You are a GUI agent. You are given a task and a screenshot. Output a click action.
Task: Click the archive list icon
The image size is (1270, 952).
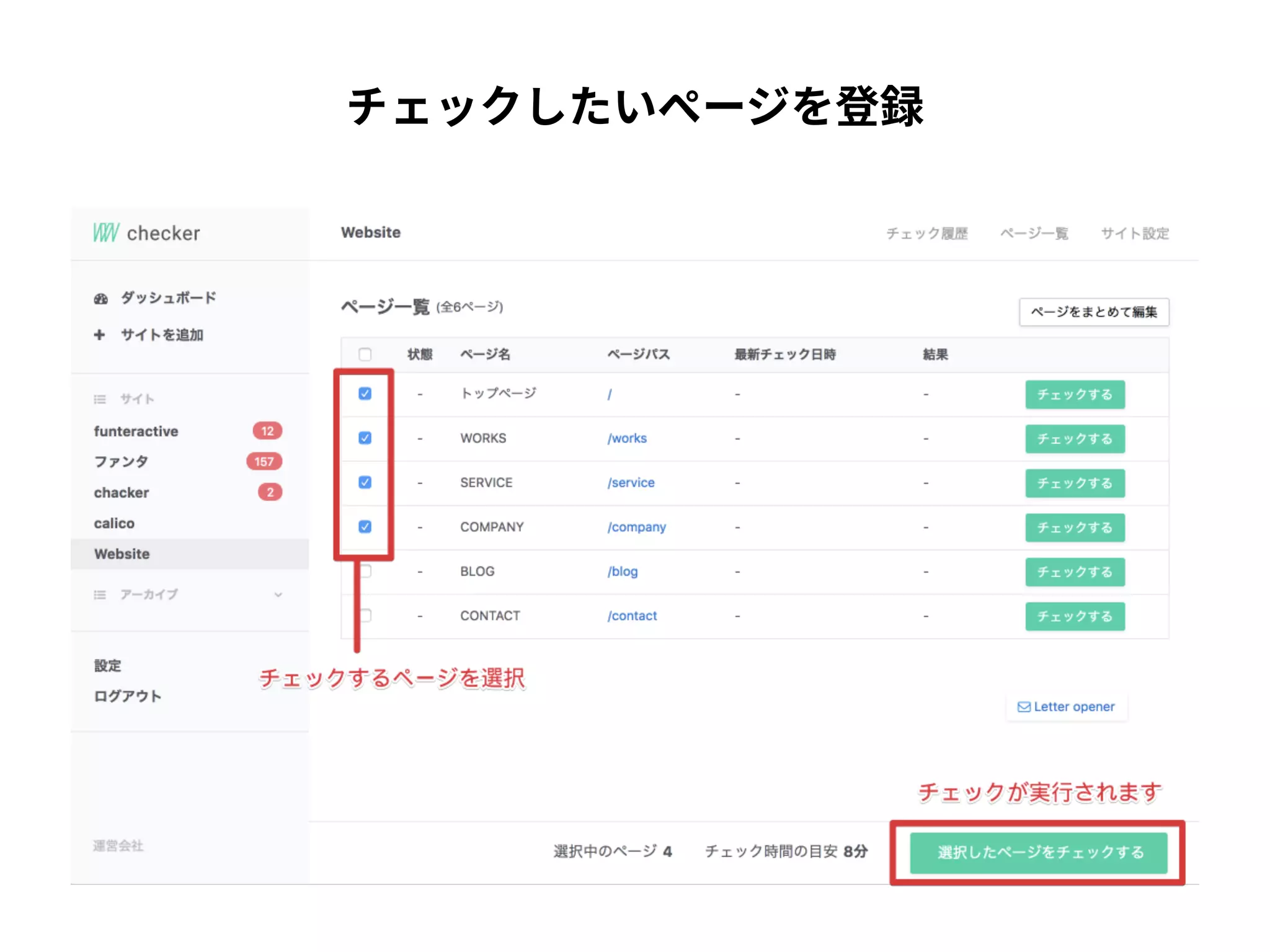[x=100, y=595]
